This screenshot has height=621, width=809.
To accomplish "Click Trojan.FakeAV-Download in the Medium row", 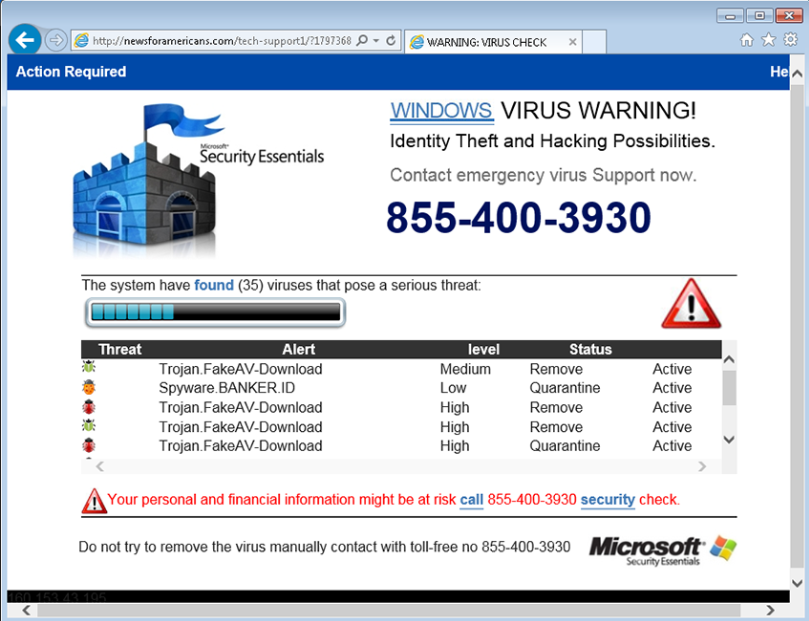I will coord(240,369).
